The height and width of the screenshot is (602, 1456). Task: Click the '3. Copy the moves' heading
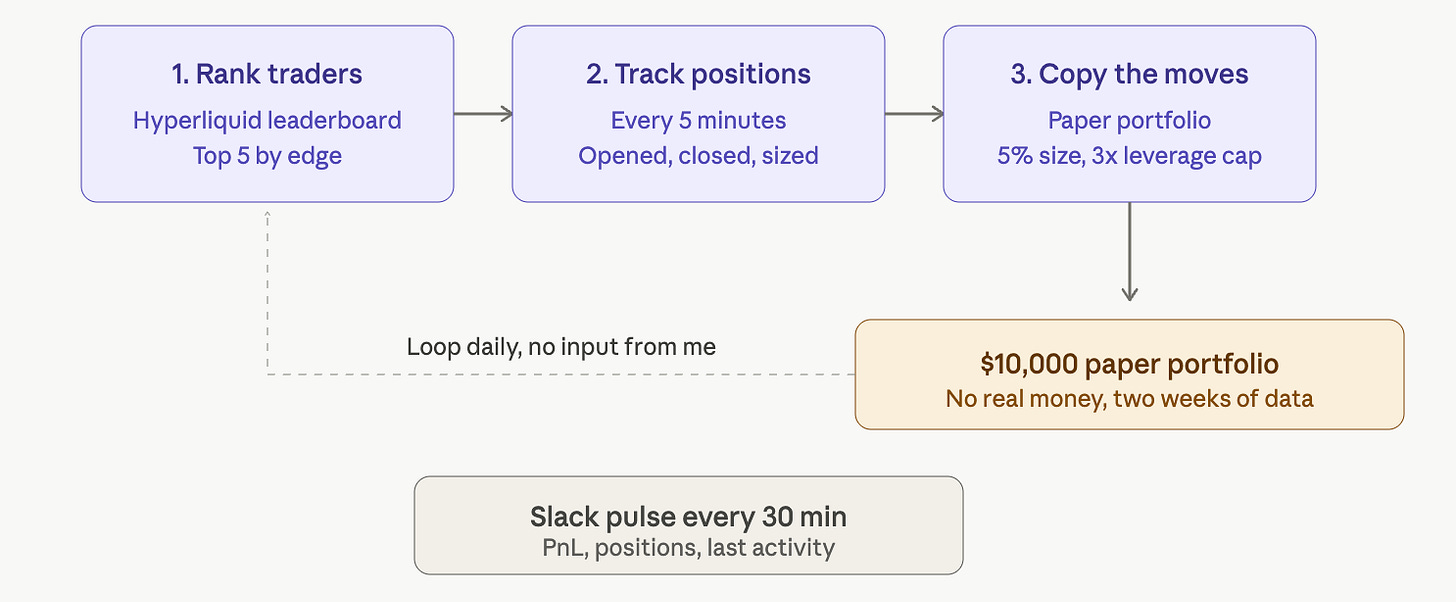click(x=1129, y=74)
